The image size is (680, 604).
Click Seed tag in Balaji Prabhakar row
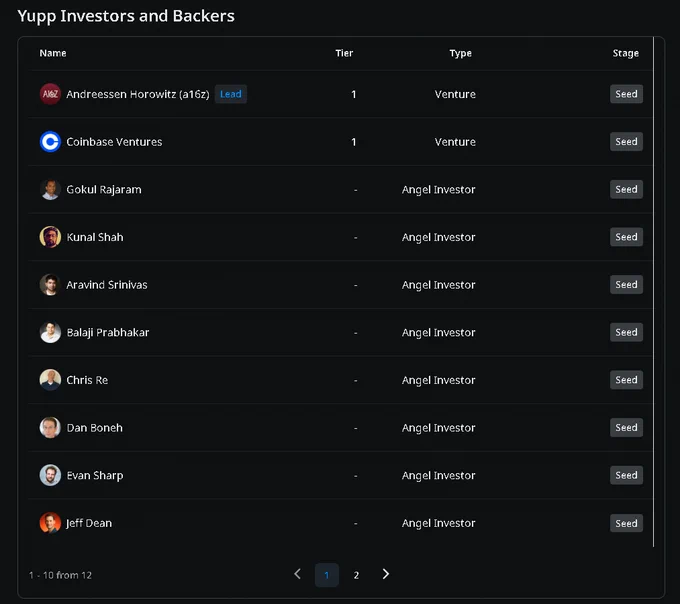(x=626, y=333)
